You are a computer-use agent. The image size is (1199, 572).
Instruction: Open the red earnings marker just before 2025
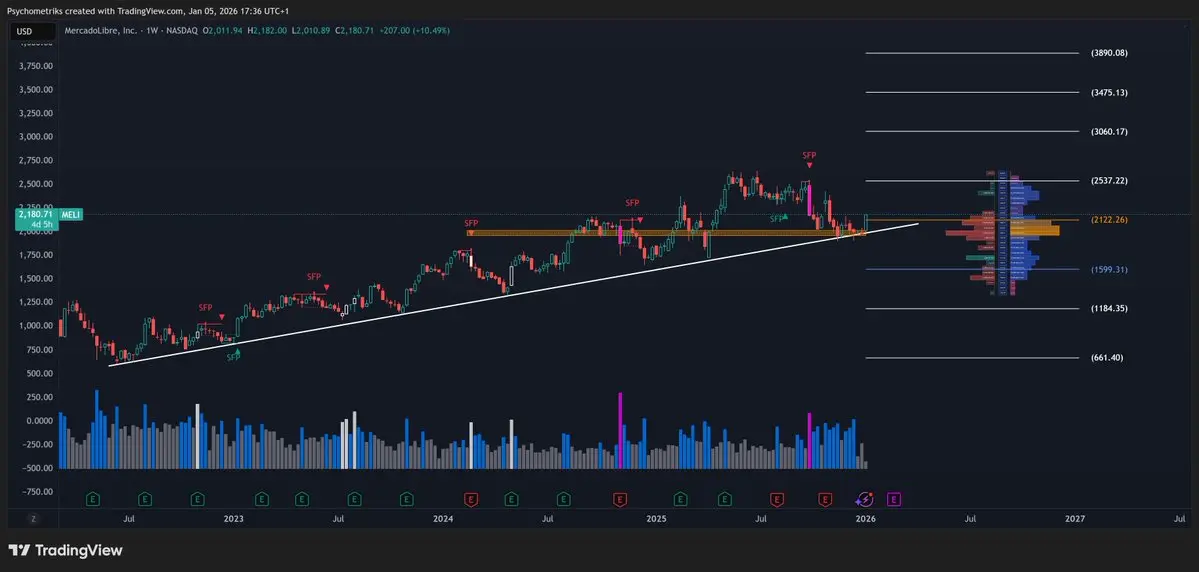point(619,499)
